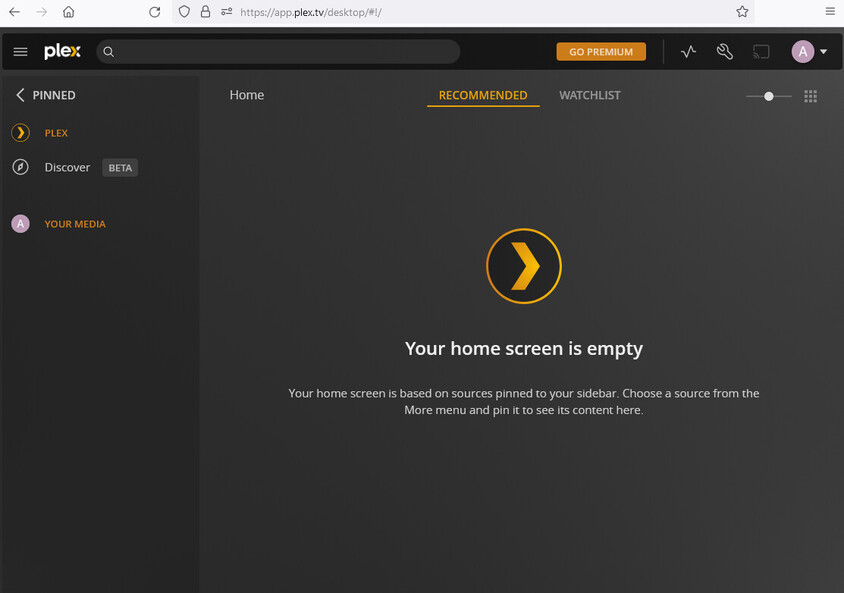Adjust the poster size slider

coord(769,96)
